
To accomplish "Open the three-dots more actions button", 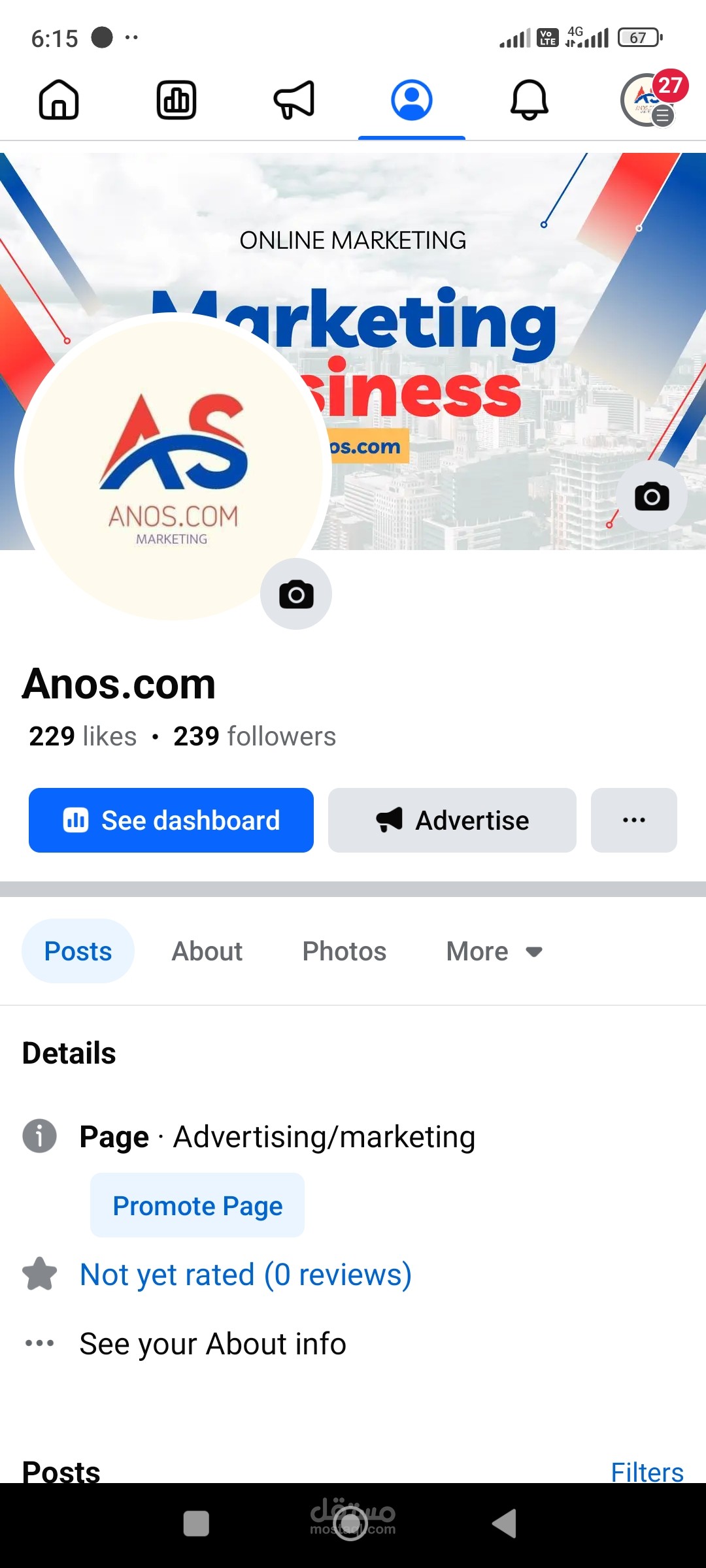I will click(634, 820).
